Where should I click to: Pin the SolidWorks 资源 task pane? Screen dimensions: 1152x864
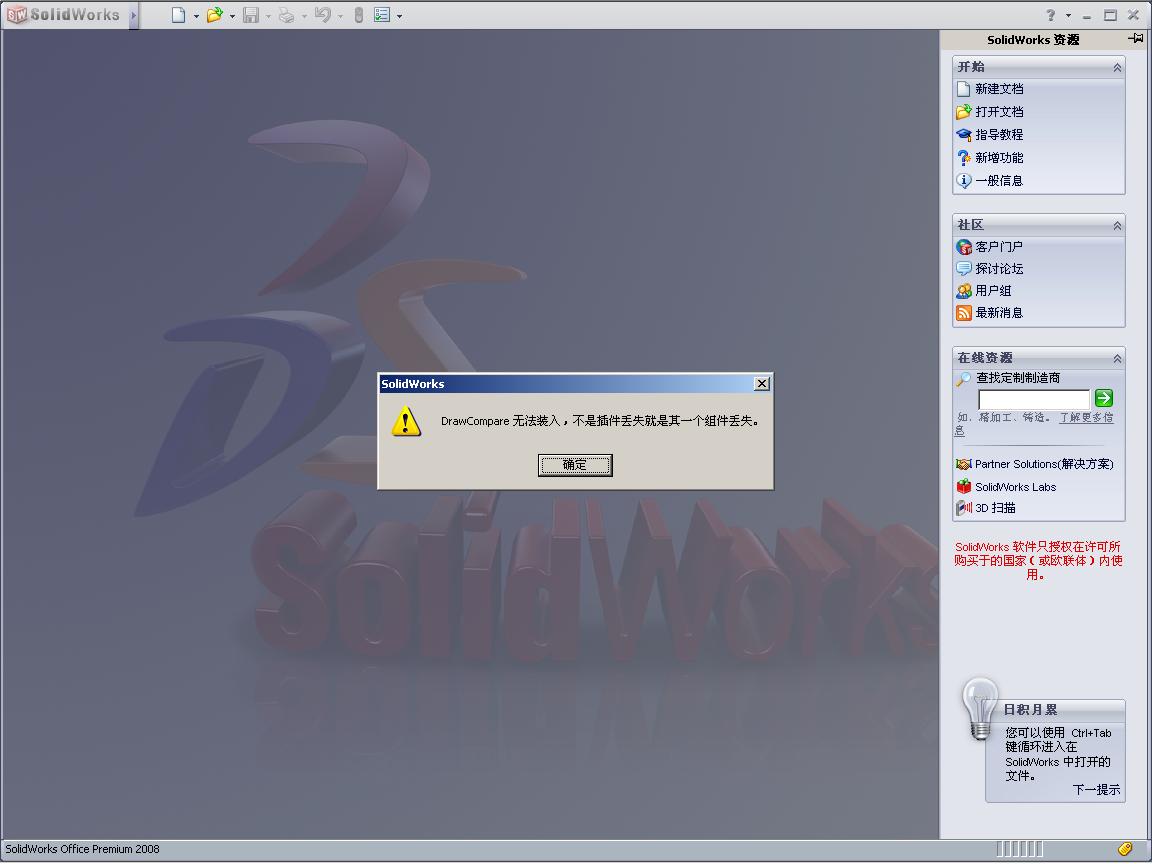[1136, 39]
